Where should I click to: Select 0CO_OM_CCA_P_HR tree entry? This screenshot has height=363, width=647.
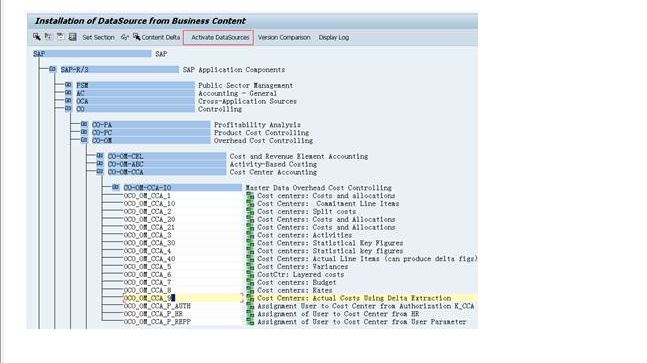coord(153,314)
